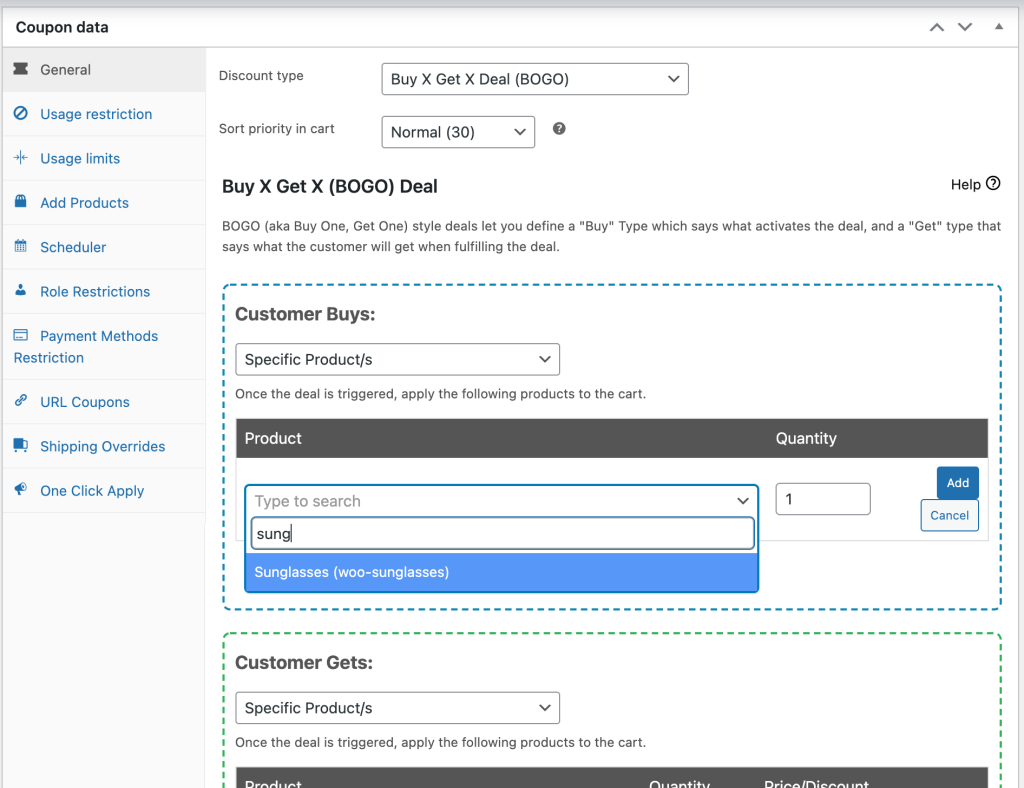The height and width of the screenshot is (788, 1024).
Task: Open the Usage restriction tab
Action: point(104,114)
